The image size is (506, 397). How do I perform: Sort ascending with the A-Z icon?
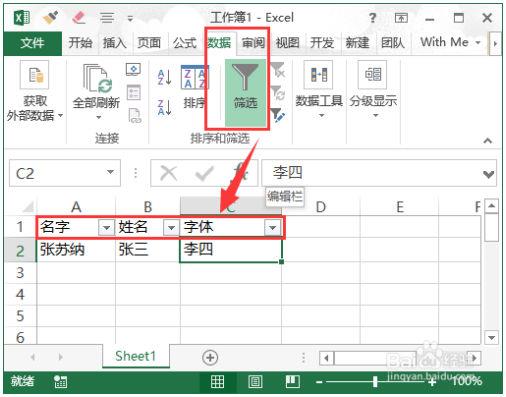pos(165,77)
